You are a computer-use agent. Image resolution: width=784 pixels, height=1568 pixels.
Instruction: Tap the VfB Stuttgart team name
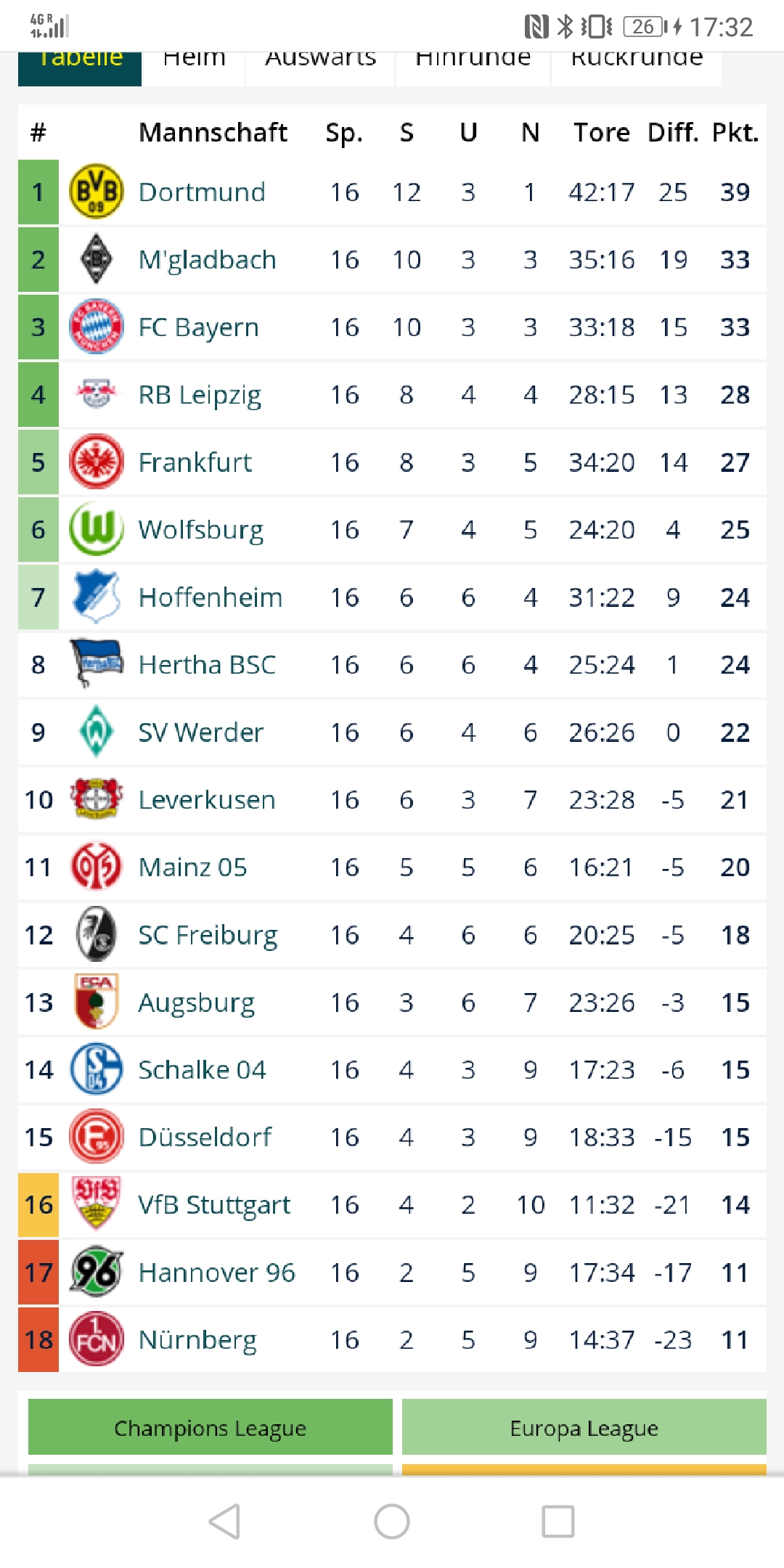coord(214,1205)
